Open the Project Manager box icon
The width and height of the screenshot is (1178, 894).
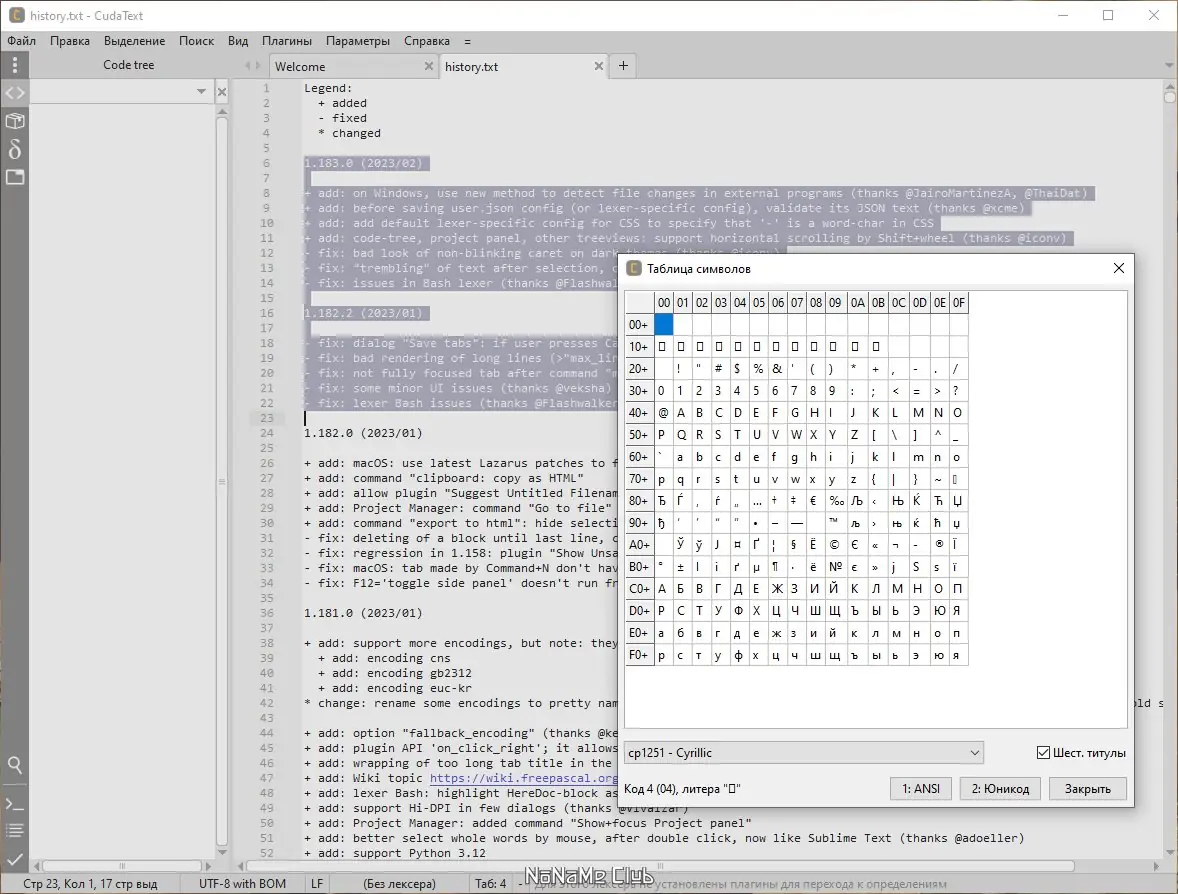14,121
